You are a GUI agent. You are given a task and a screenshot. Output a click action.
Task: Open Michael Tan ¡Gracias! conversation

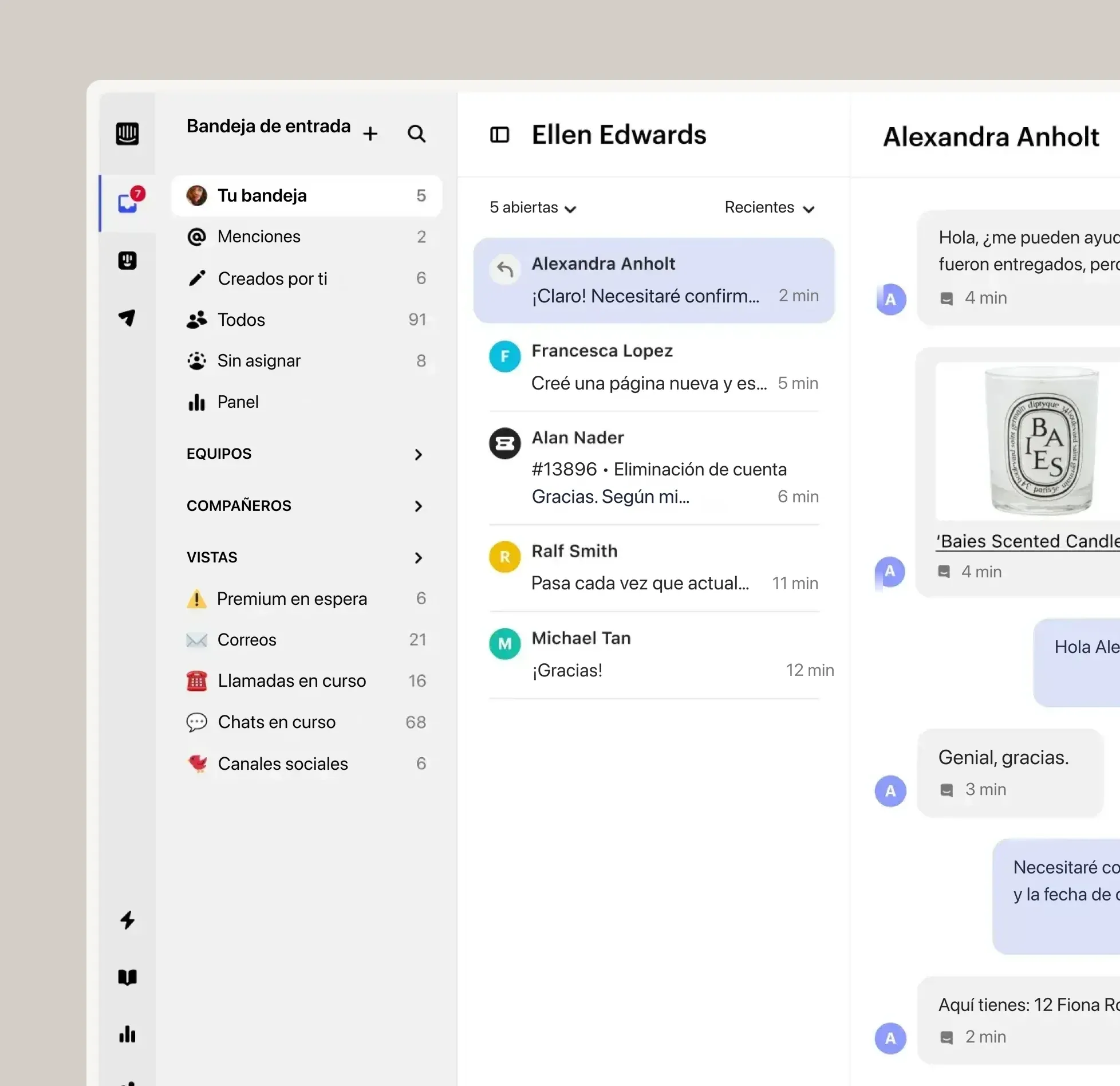[x=654, y=655]
